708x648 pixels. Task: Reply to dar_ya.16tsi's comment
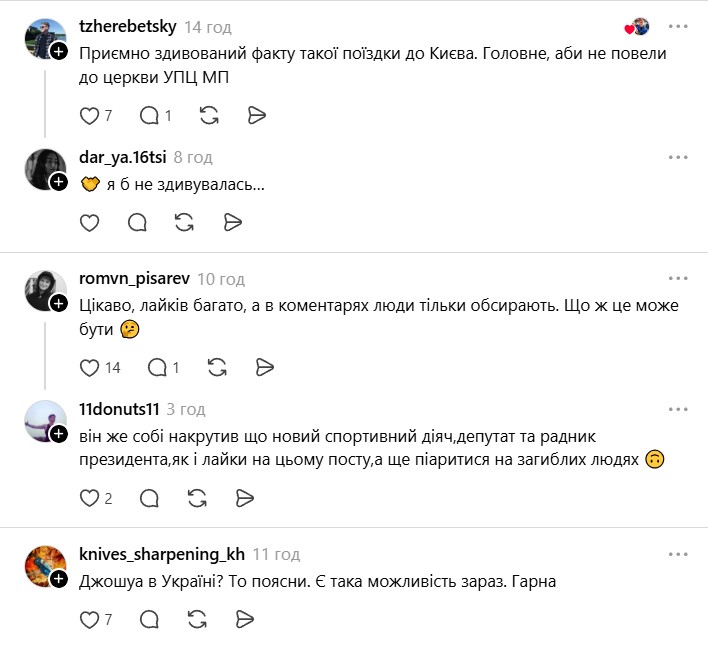coord(138,222)
